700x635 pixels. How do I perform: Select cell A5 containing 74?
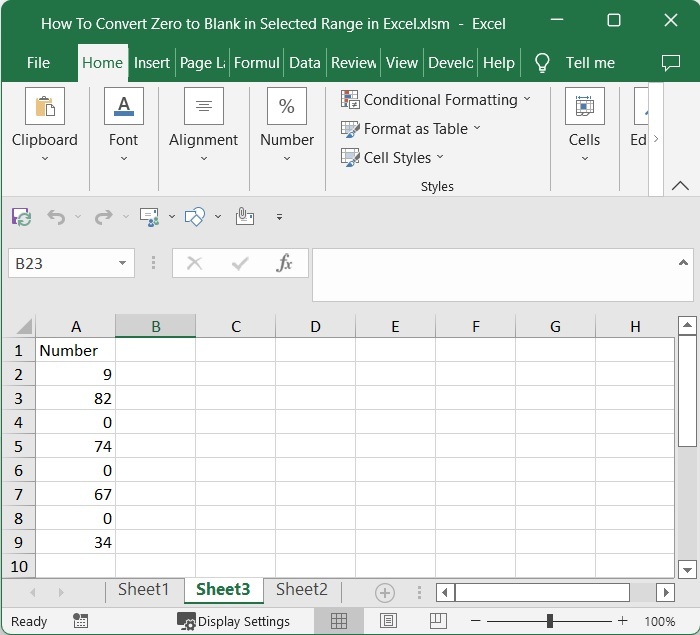click(x=76, y=446)
